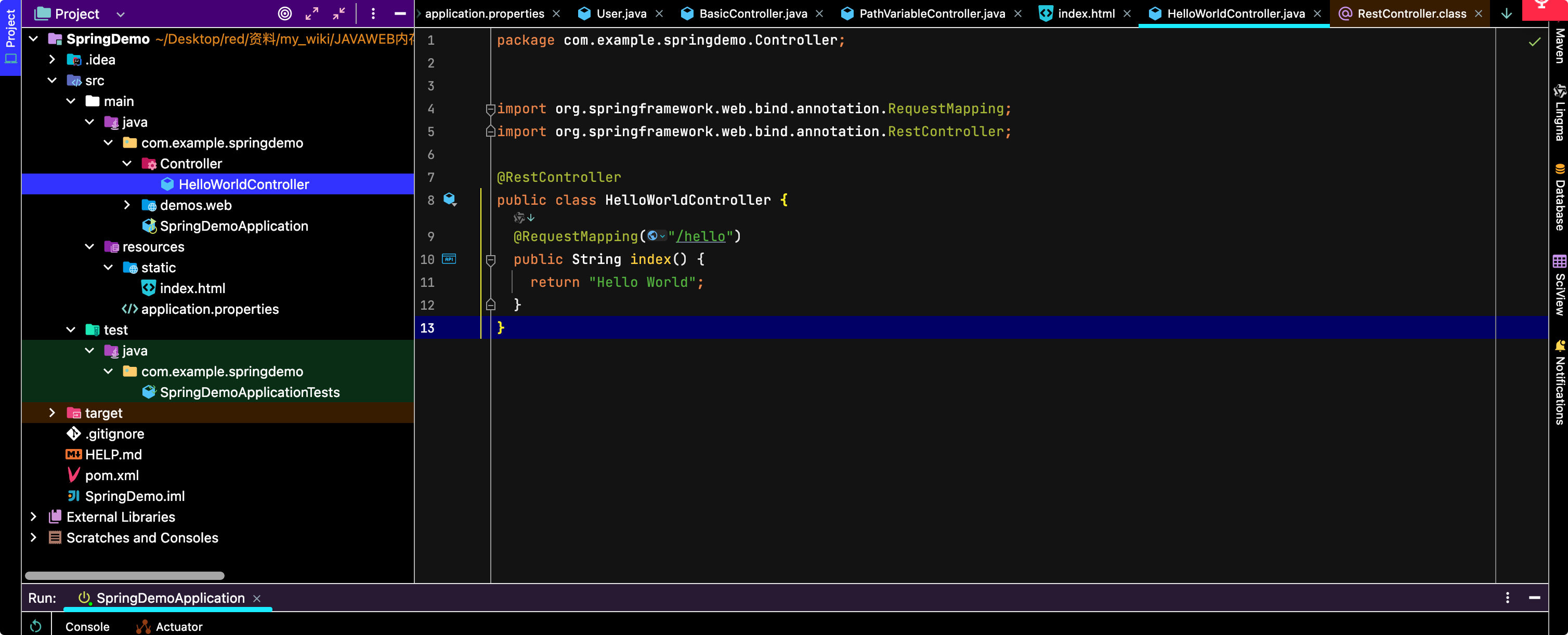Open Notifications panel

click(1559, 382)
